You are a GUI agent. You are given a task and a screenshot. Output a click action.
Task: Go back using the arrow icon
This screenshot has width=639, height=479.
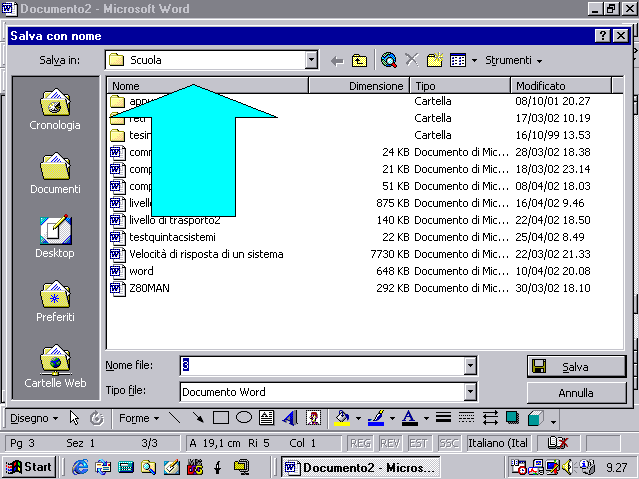click(x=337, y=61)
